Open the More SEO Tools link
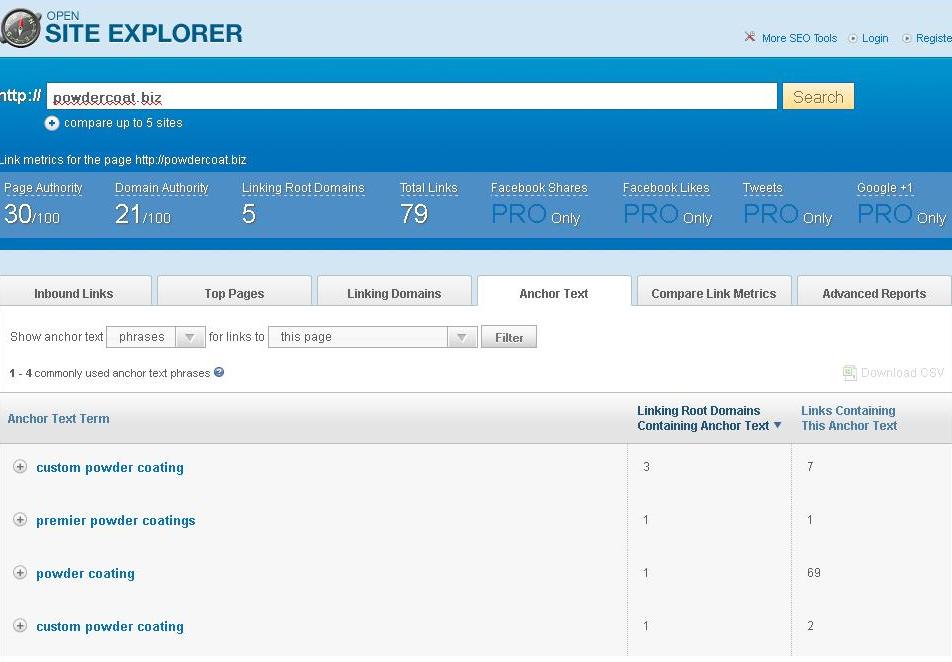 799,38
